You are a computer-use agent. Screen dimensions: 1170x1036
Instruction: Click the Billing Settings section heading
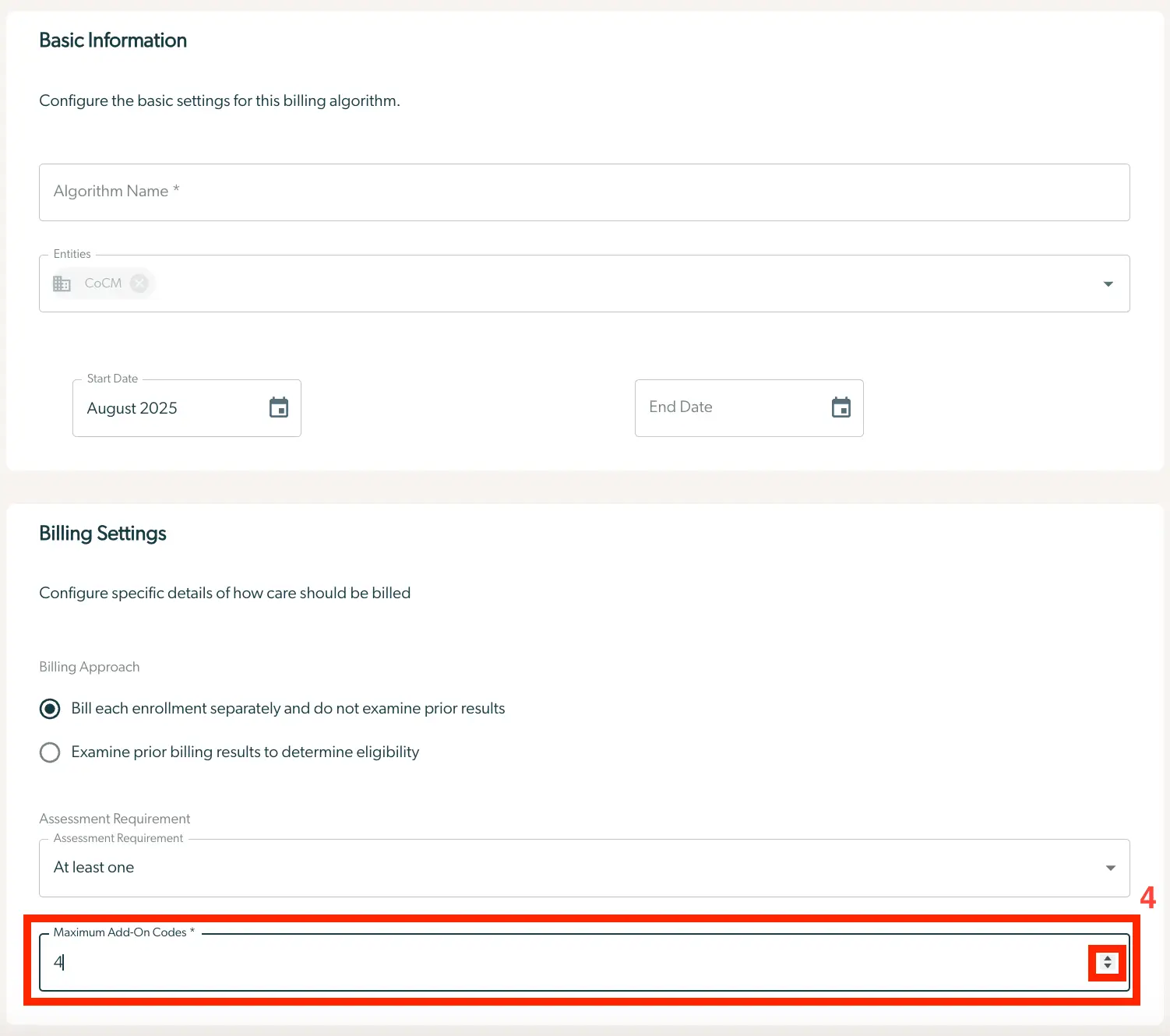[x=102, y=533]
